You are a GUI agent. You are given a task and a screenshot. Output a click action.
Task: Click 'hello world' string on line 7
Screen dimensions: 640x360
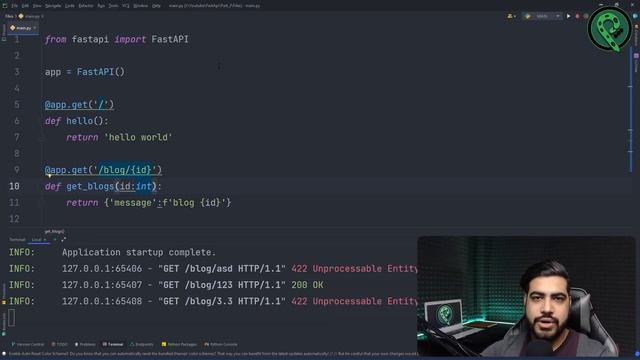(138, 137)
